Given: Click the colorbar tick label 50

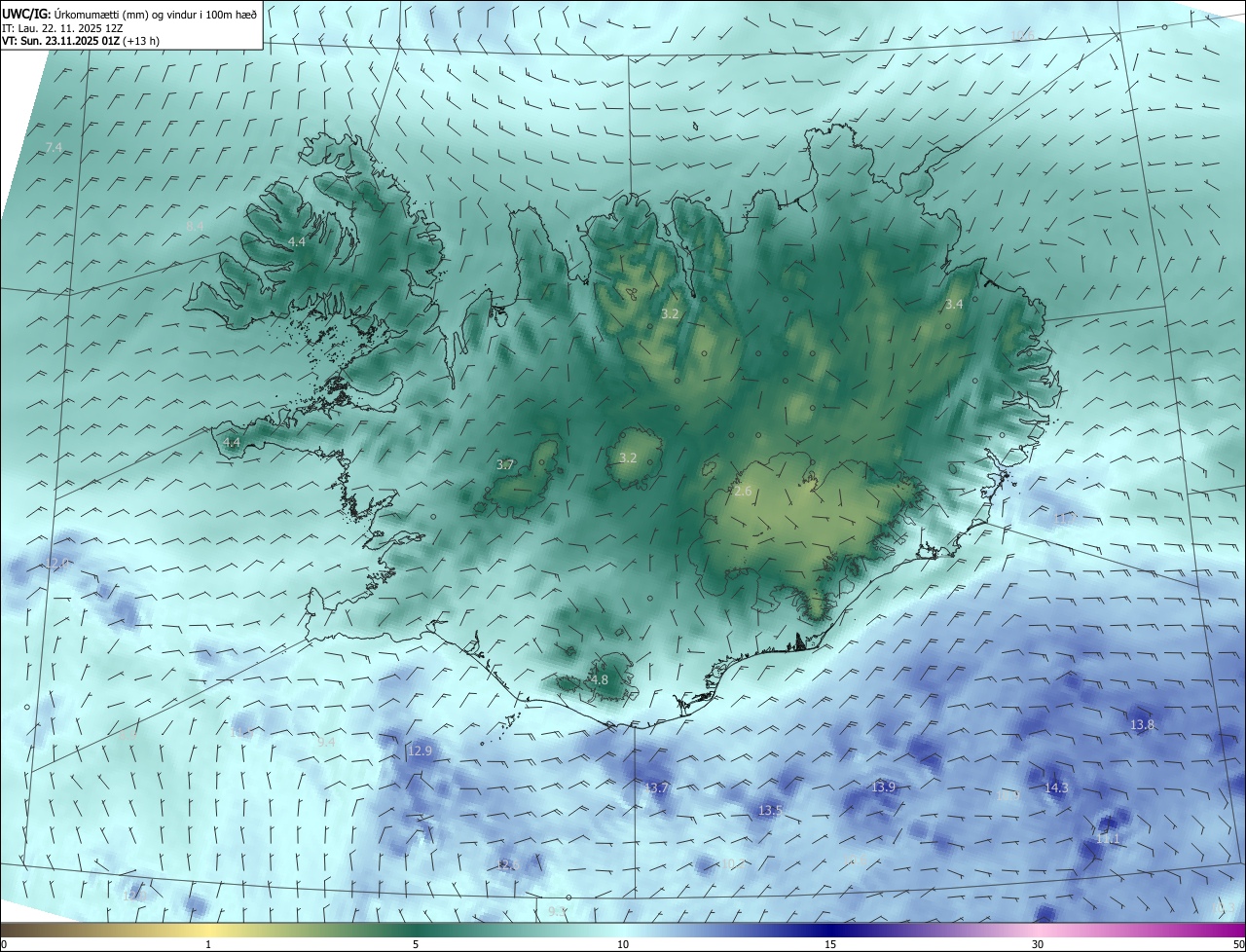Looking at the screenshot, I should pos(1238,945).
